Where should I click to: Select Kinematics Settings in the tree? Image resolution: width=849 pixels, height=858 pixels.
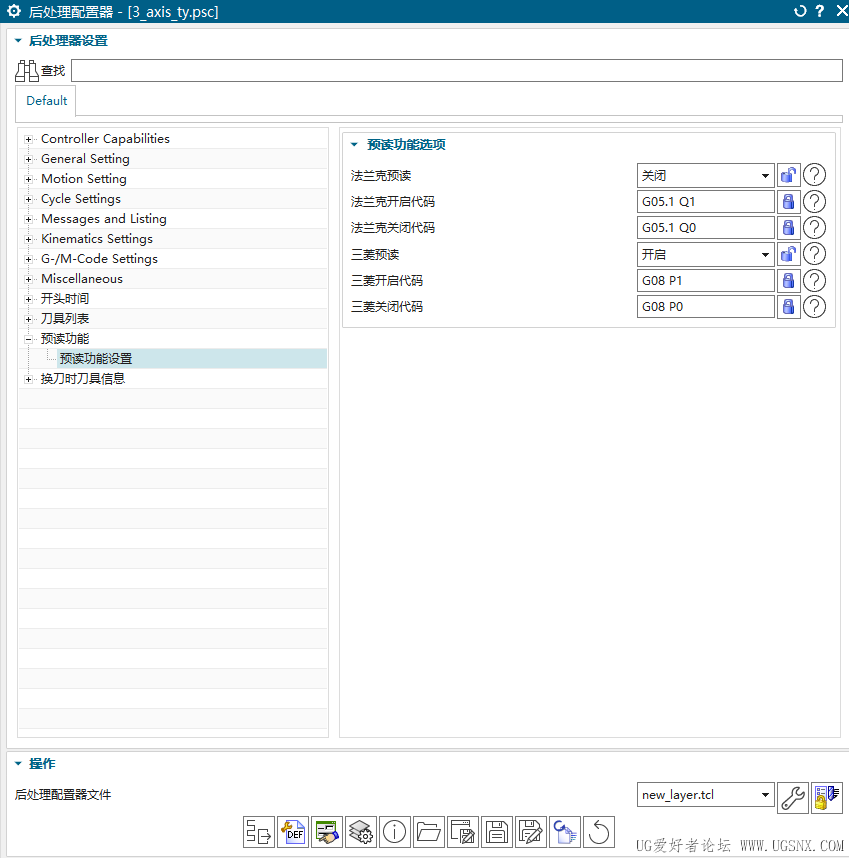(x=97, y=239)
